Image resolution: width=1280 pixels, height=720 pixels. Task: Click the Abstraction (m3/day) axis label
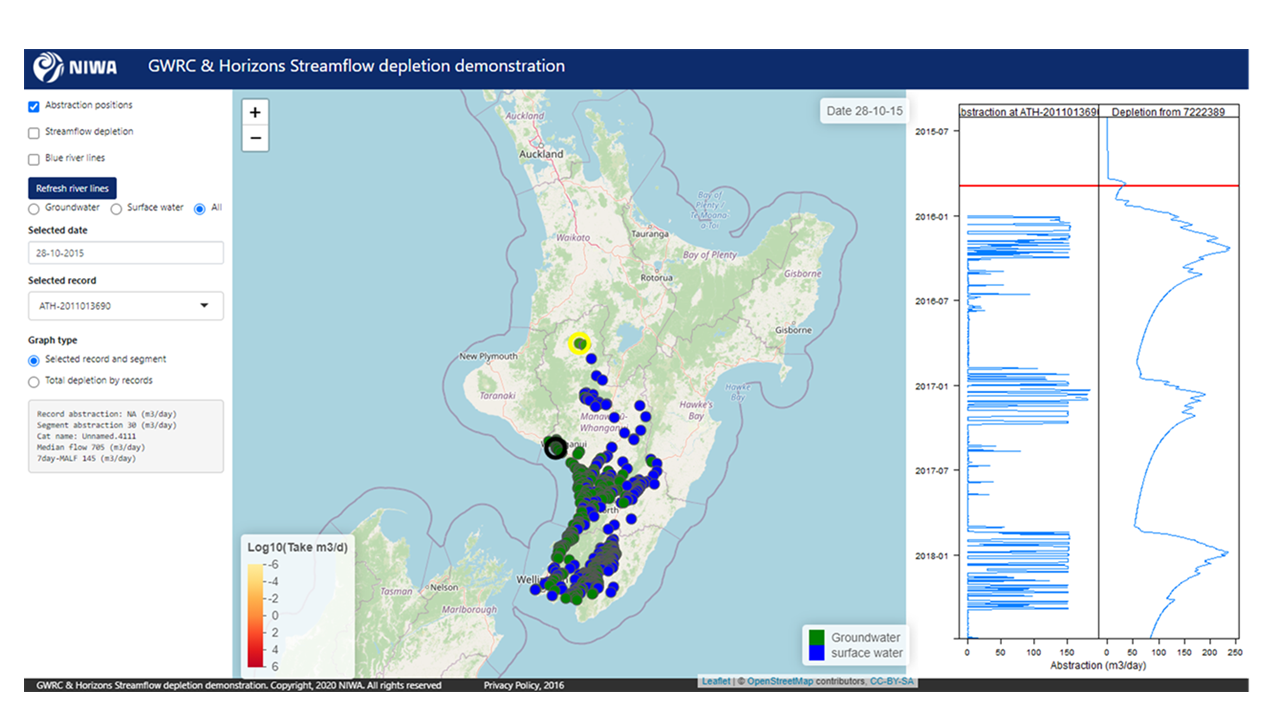tap(1099, 665)
